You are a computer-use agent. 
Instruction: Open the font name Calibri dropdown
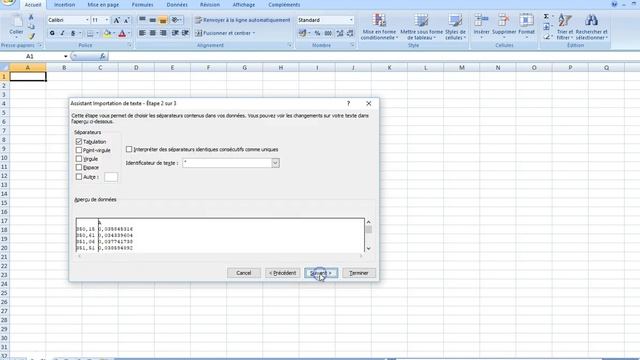pyautogui.click(x=87, y=20)
